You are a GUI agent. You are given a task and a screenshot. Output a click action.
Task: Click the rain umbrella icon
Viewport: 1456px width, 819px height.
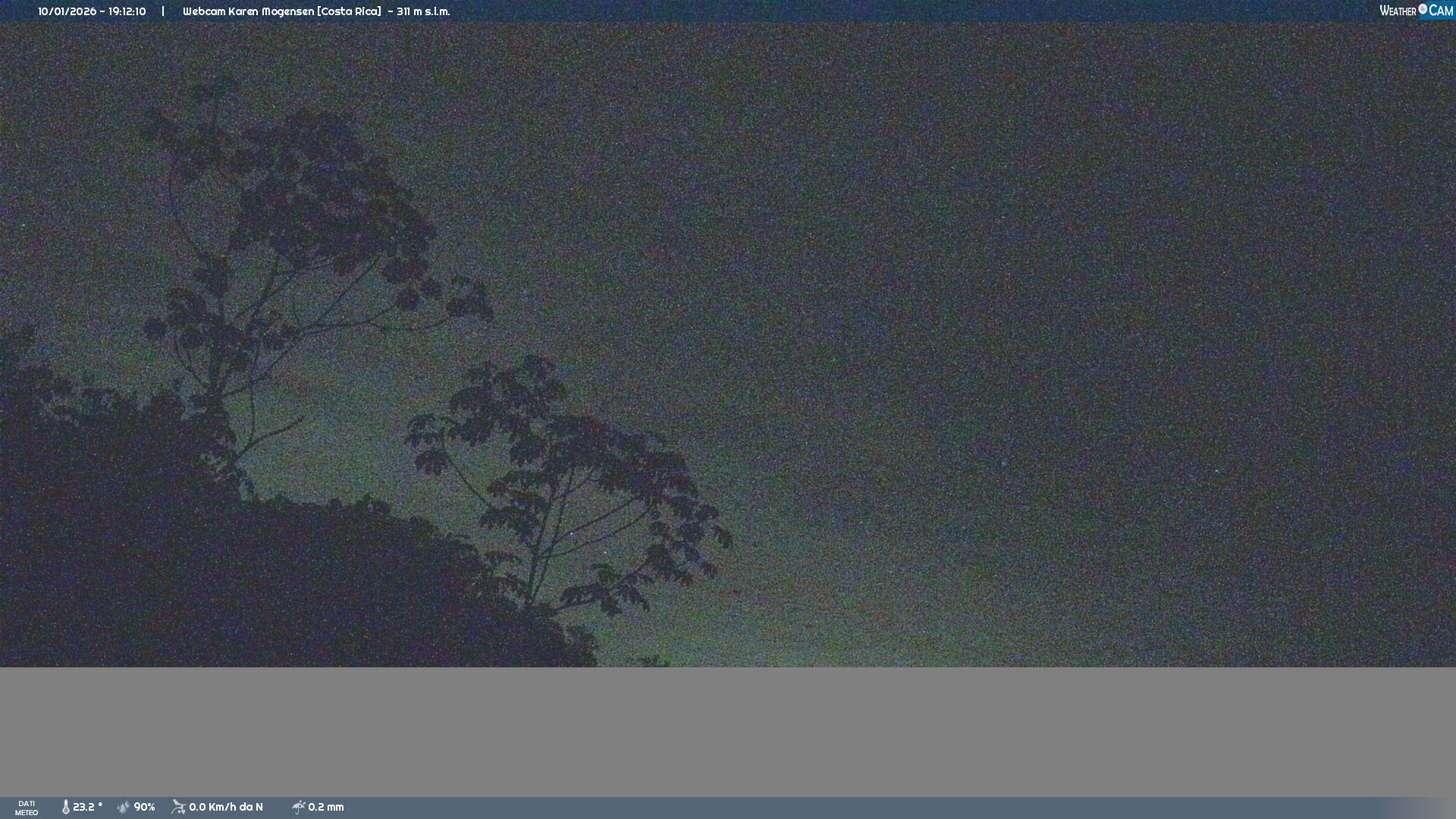point(299,807)
